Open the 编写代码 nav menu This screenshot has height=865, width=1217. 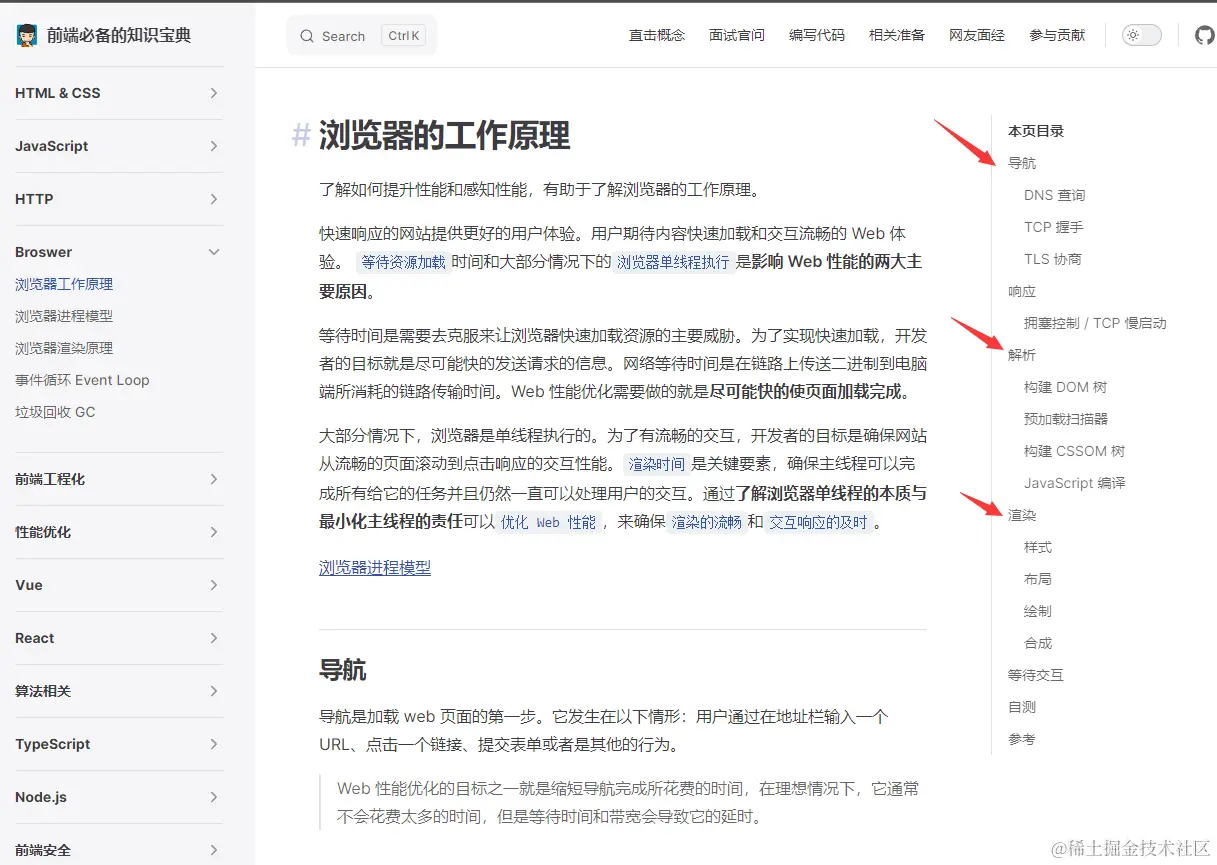point(817,35)
